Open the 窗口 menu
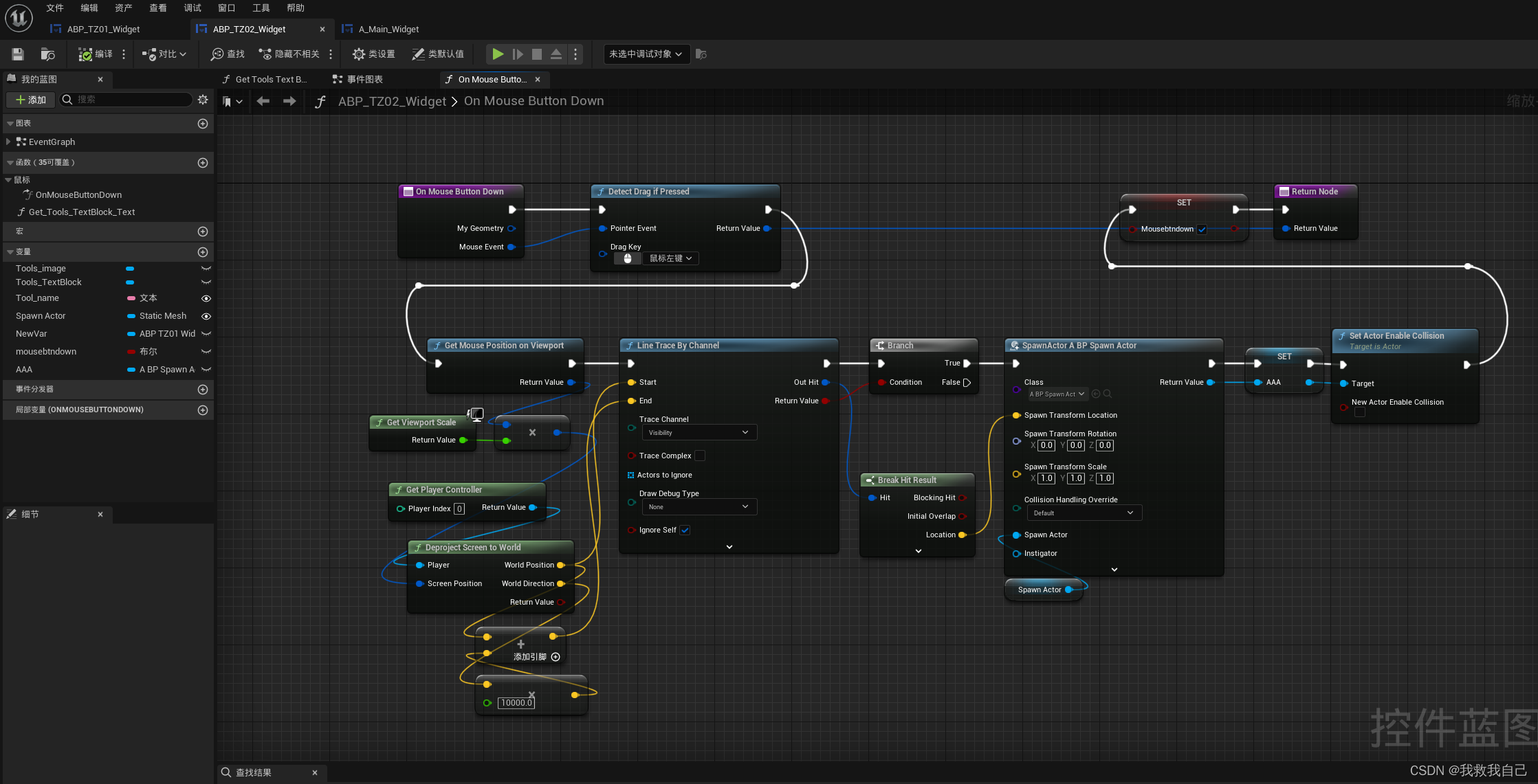The image size is (1538, 784). click(226, 8)
